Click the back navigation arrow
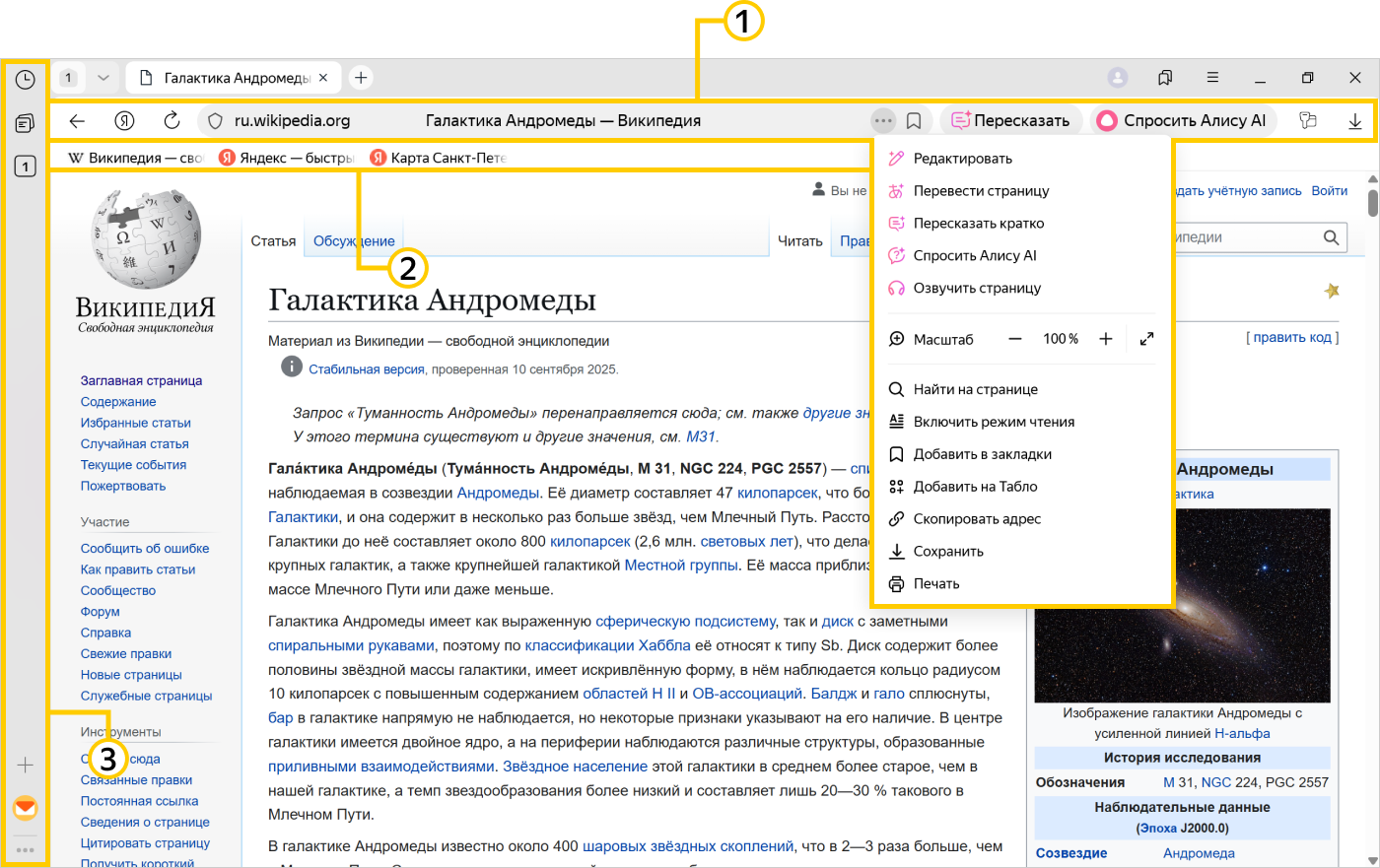 coord(77,120)
